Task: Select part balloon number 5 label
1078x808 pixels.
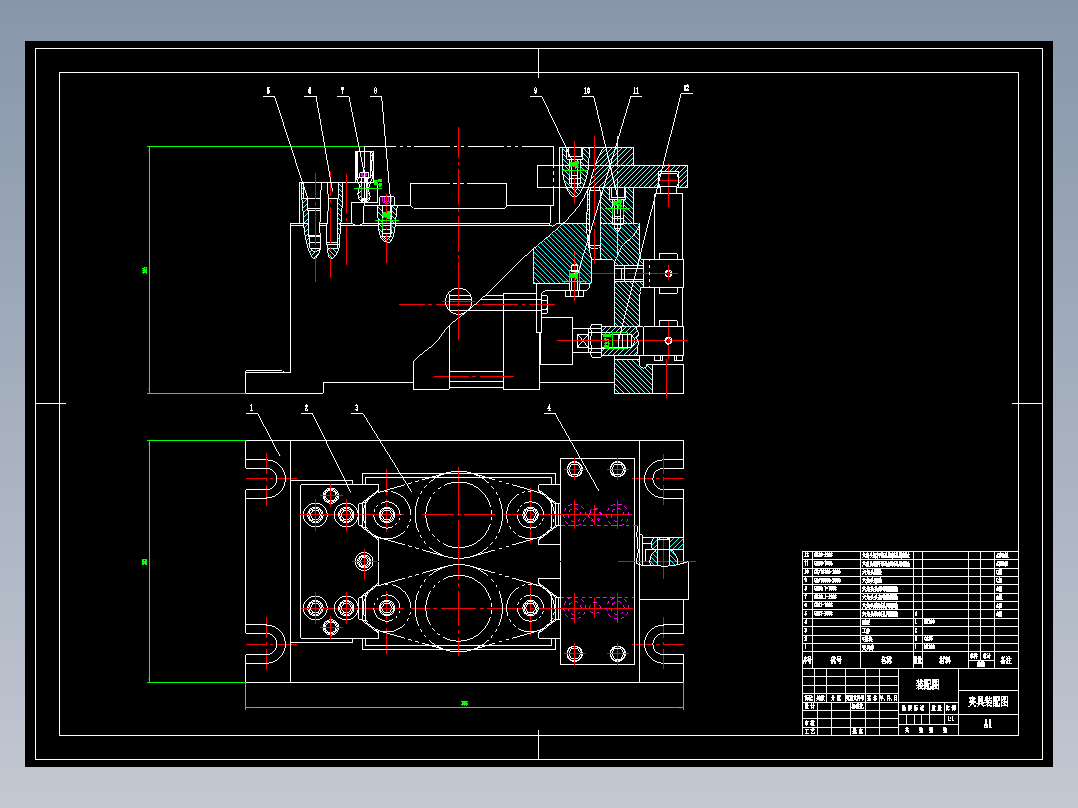Action: (269, 91)
